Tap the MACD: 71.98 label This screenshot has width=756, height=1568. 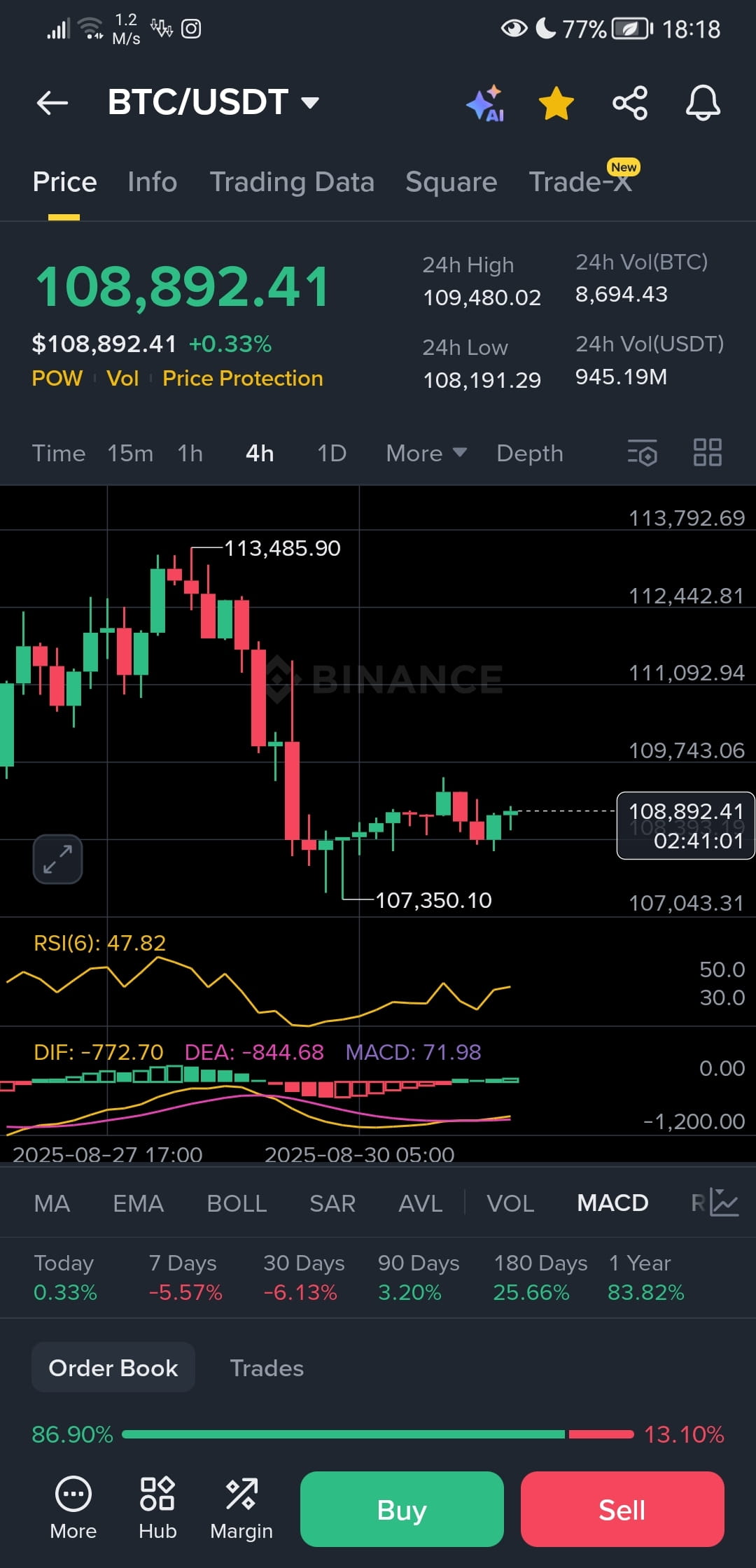tap(413, 1052)
